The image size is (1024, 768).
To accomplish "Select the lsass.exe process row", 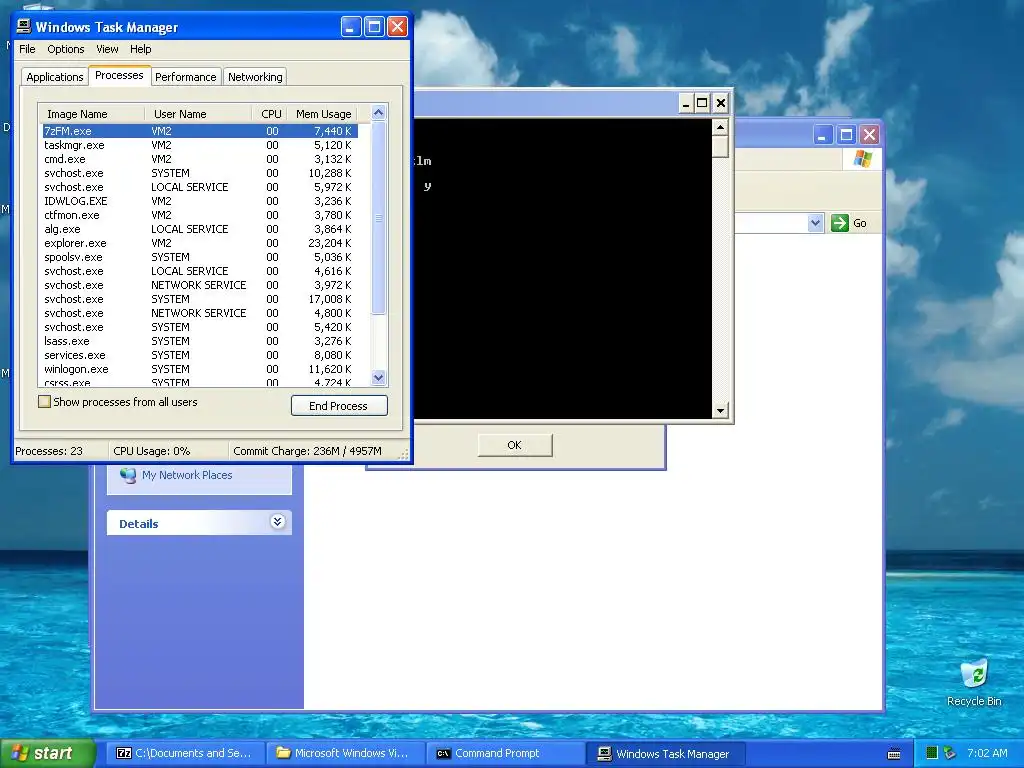I will click(x=200, y=341).
